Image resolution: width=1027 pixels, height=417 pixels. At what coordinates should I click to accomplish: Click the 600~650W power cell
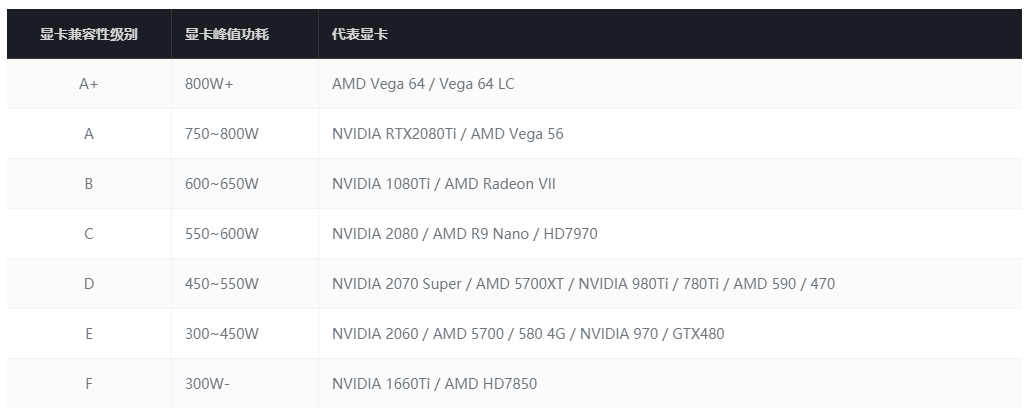222,184
